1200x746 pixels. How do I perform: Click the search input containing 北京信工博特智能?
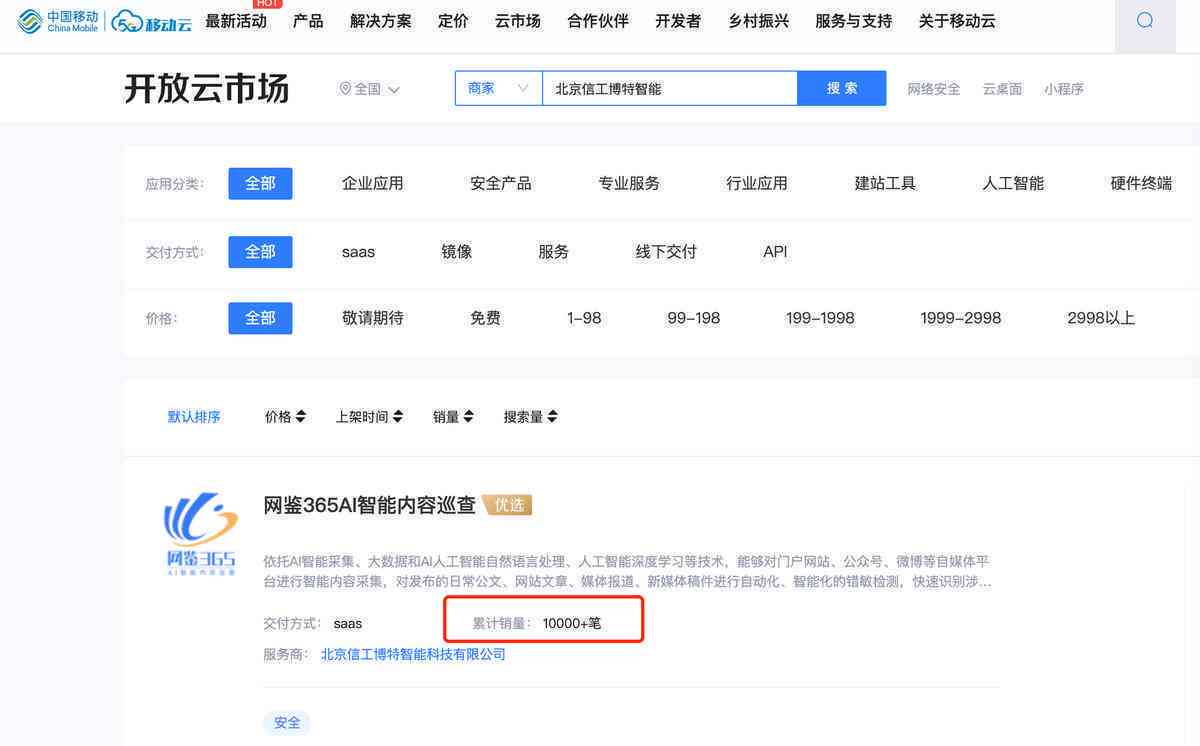(x=670, y=88)
